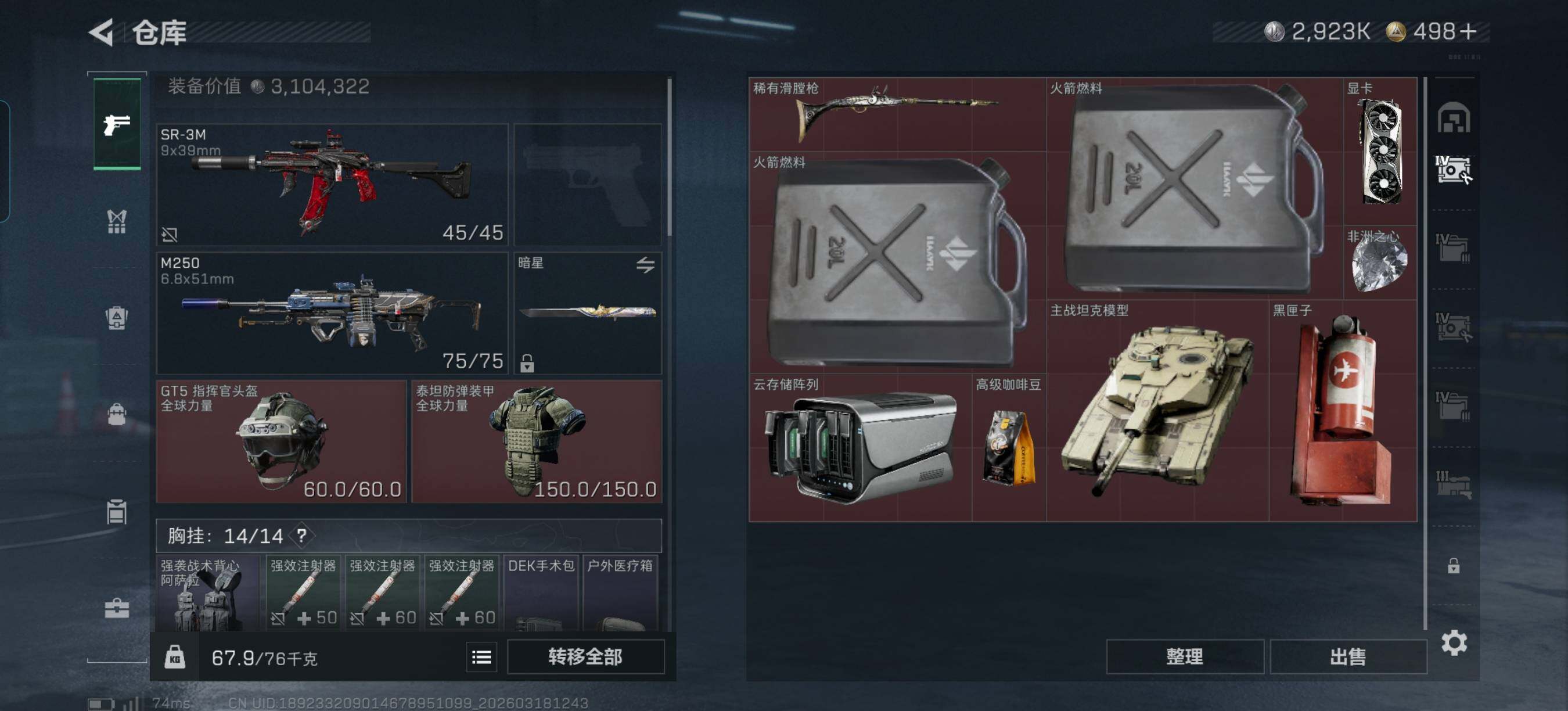
Task: Open the level III extension box tab
Action: (x=1454, y=484)
